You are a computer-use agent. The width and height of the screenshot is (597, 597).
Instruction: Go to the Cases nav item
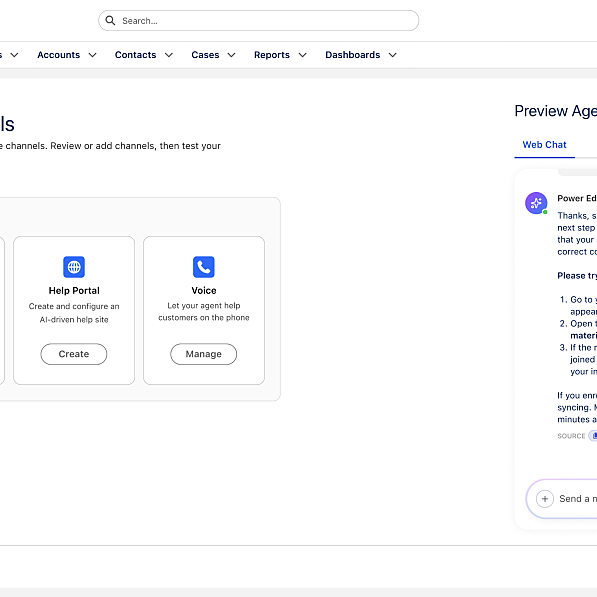[x=205, y=55]
